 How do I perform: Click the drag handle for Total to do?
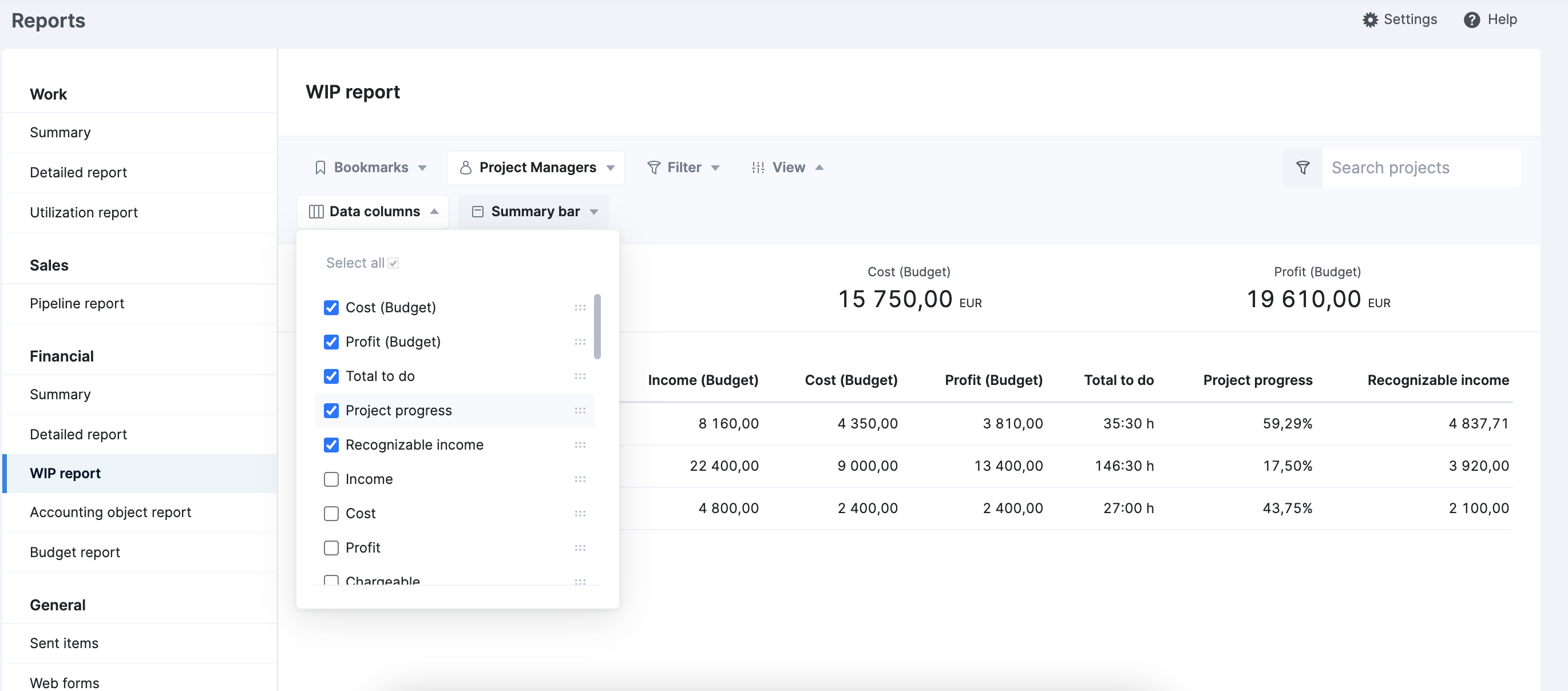click(580, 376)
